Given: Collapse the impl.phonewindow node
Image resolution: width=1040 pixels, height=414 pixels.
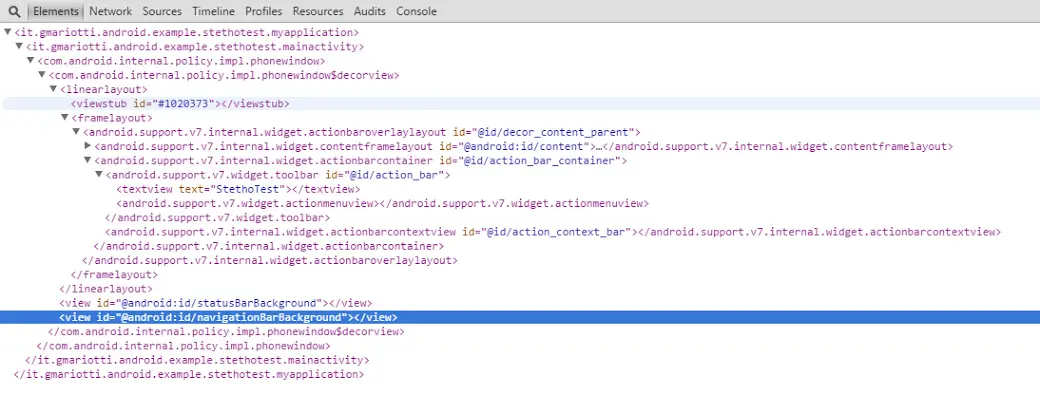Looking at the screenshot, I should click(x=30, y=60).
